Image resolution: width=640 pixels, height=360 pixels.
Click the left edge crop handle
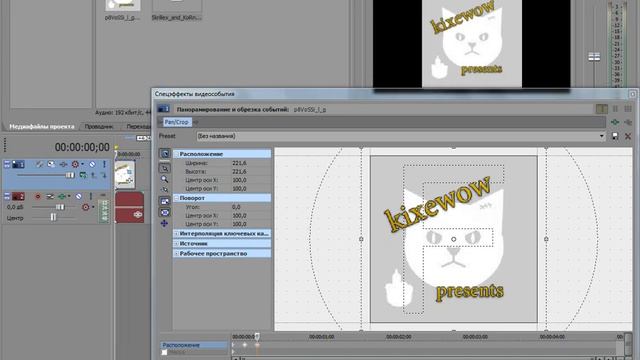[x=361, y=239]
